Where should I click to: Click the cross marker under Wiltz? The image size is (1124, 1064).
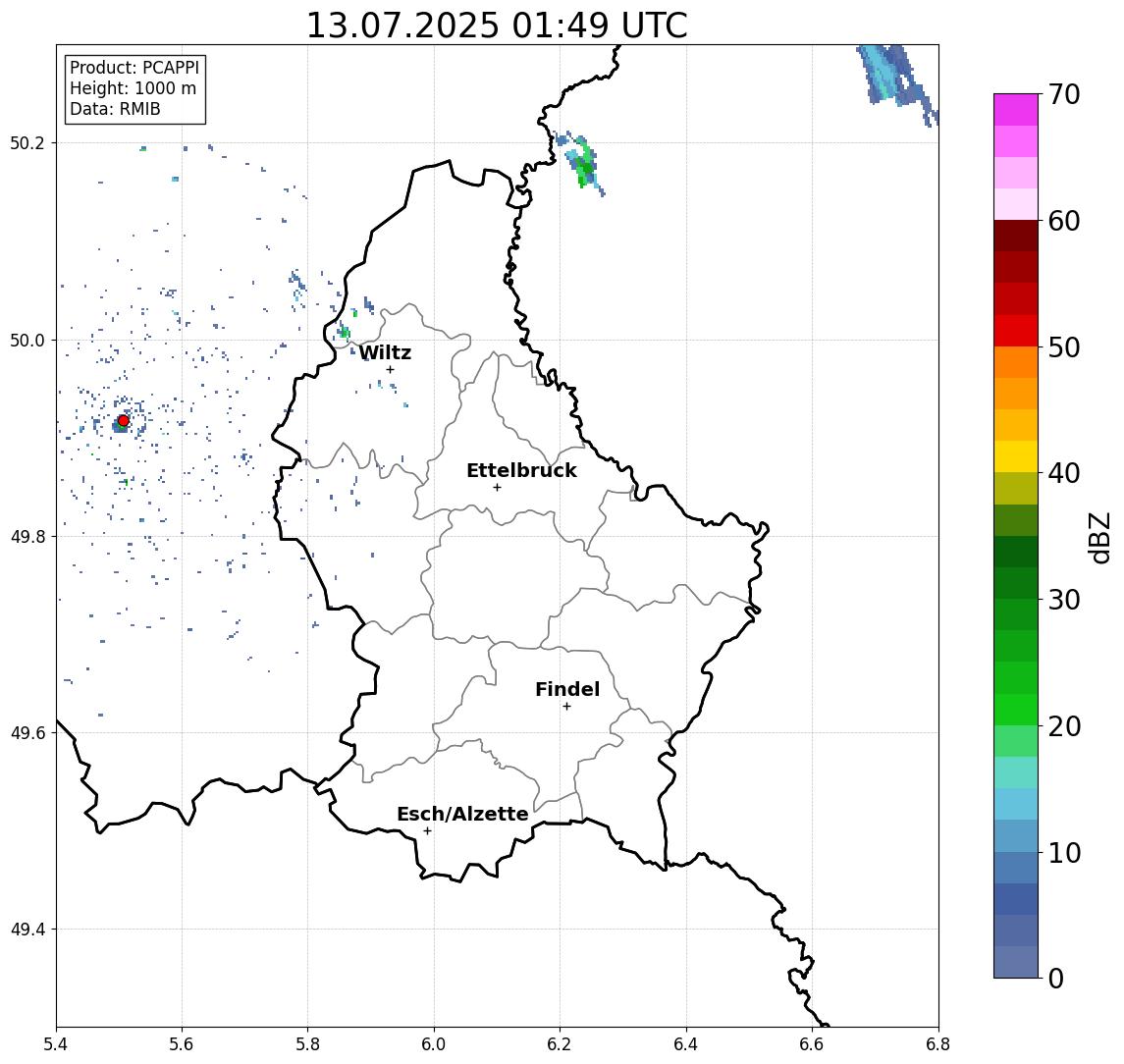[390, 370]
